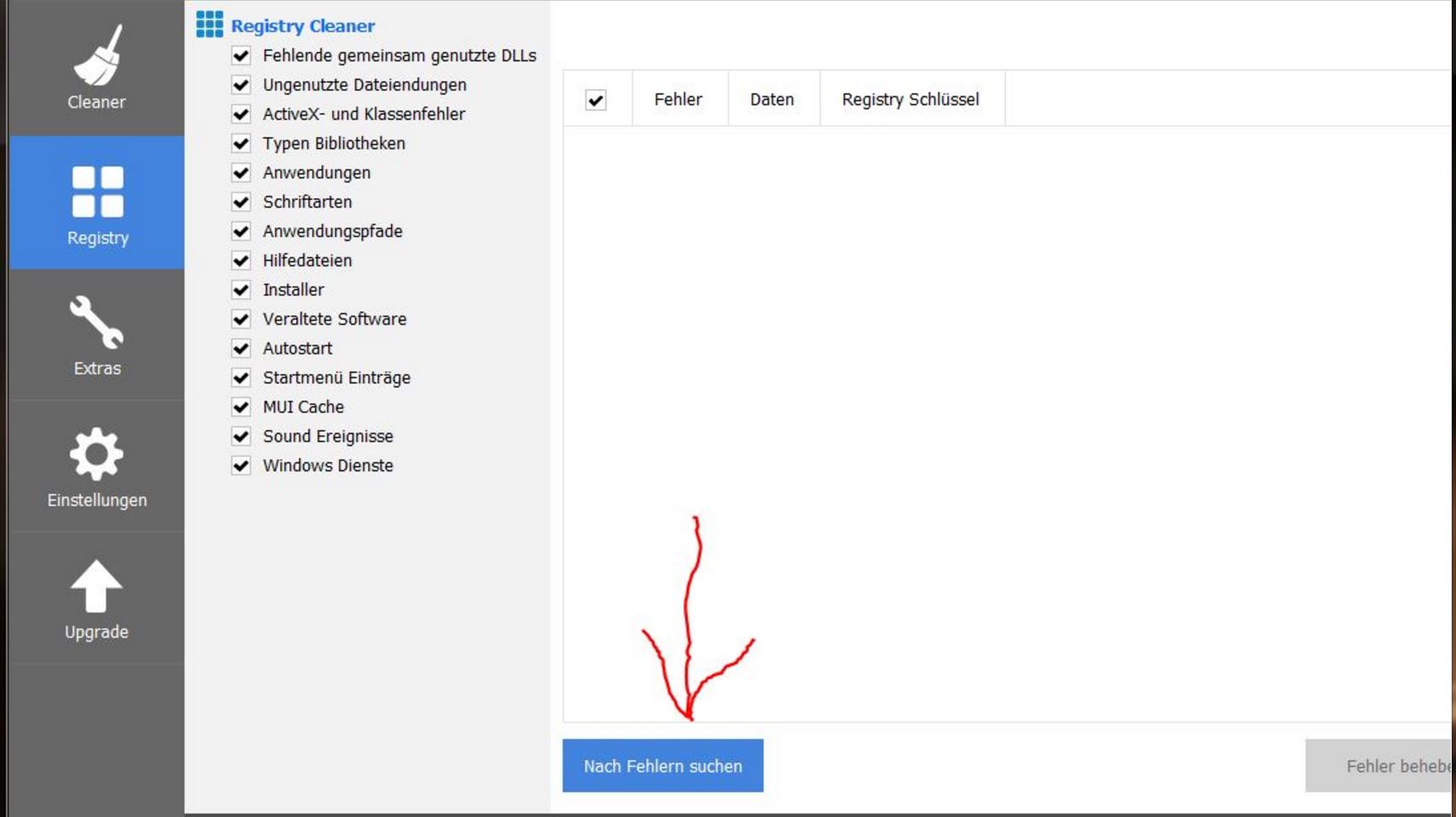Image resolution: width=1456 pixels, height=817 pixels.
Task: Toggle the Ungenutzte Dateiendungen checkbox
Action: point(241,85)
